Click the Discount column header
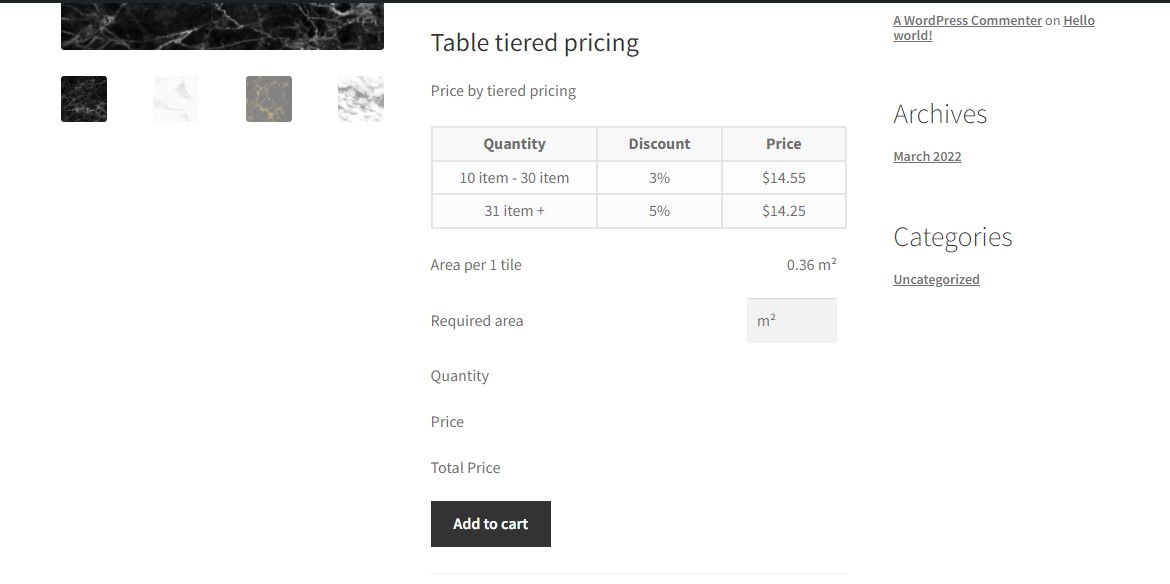 pyautogui.click(x=659, y=143)
